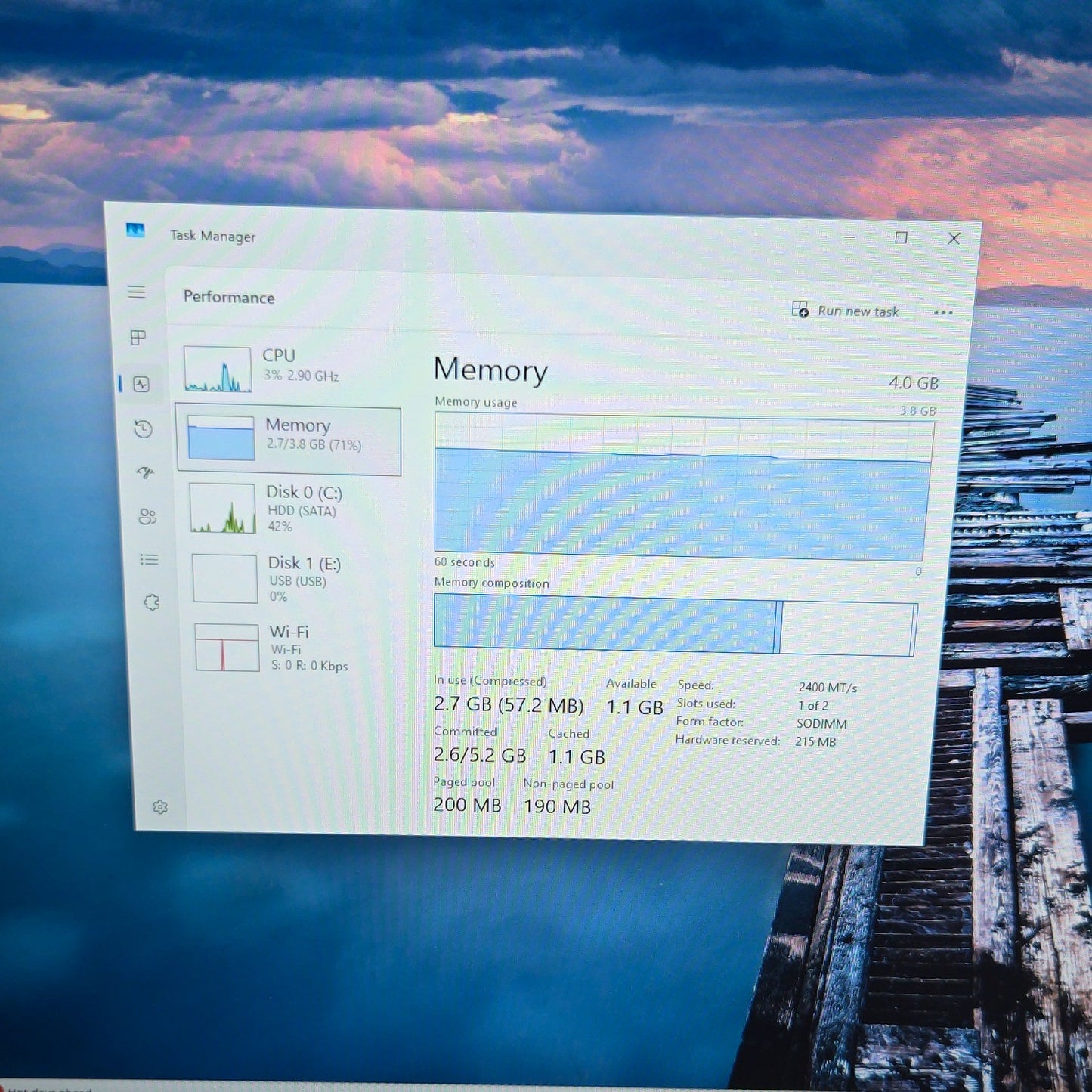Click the Memory heading title
Image resolution: width=1092 pixels, height=1092 pixels.
point(490,370)
